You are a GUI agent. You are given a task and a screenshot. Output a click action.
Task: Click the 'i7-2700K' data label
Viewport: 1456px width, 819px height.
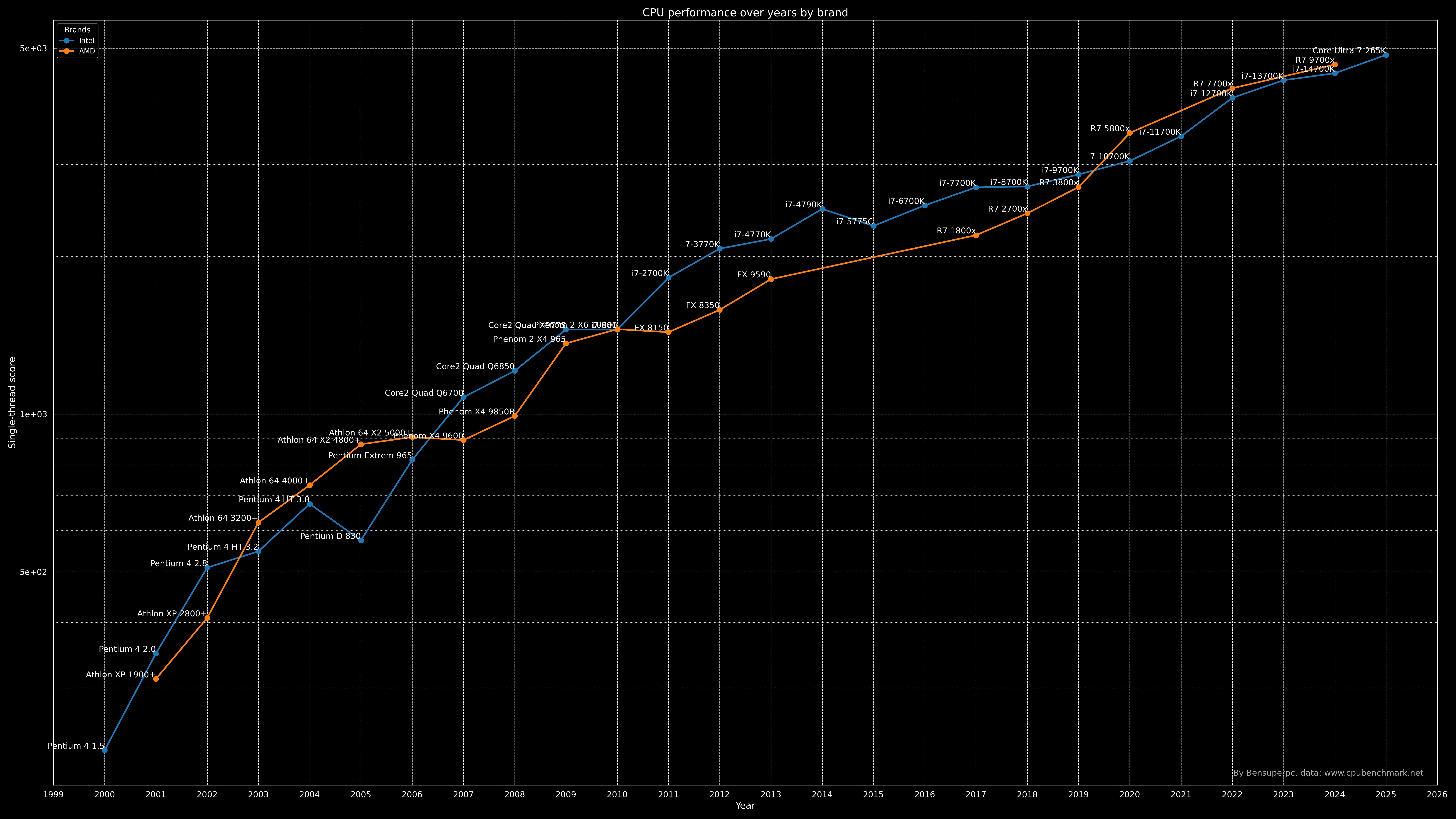(x=650, y=274)
